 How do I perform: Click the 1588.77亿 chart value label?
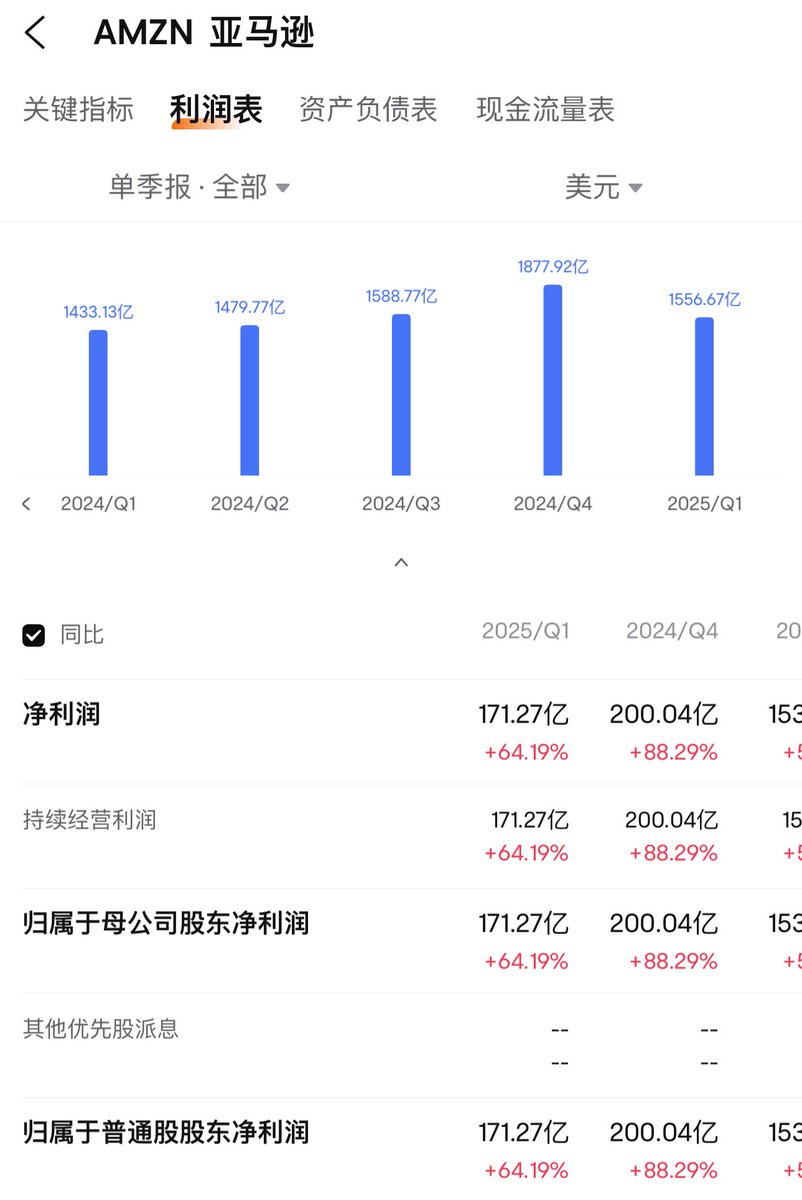tap(401, 296)
